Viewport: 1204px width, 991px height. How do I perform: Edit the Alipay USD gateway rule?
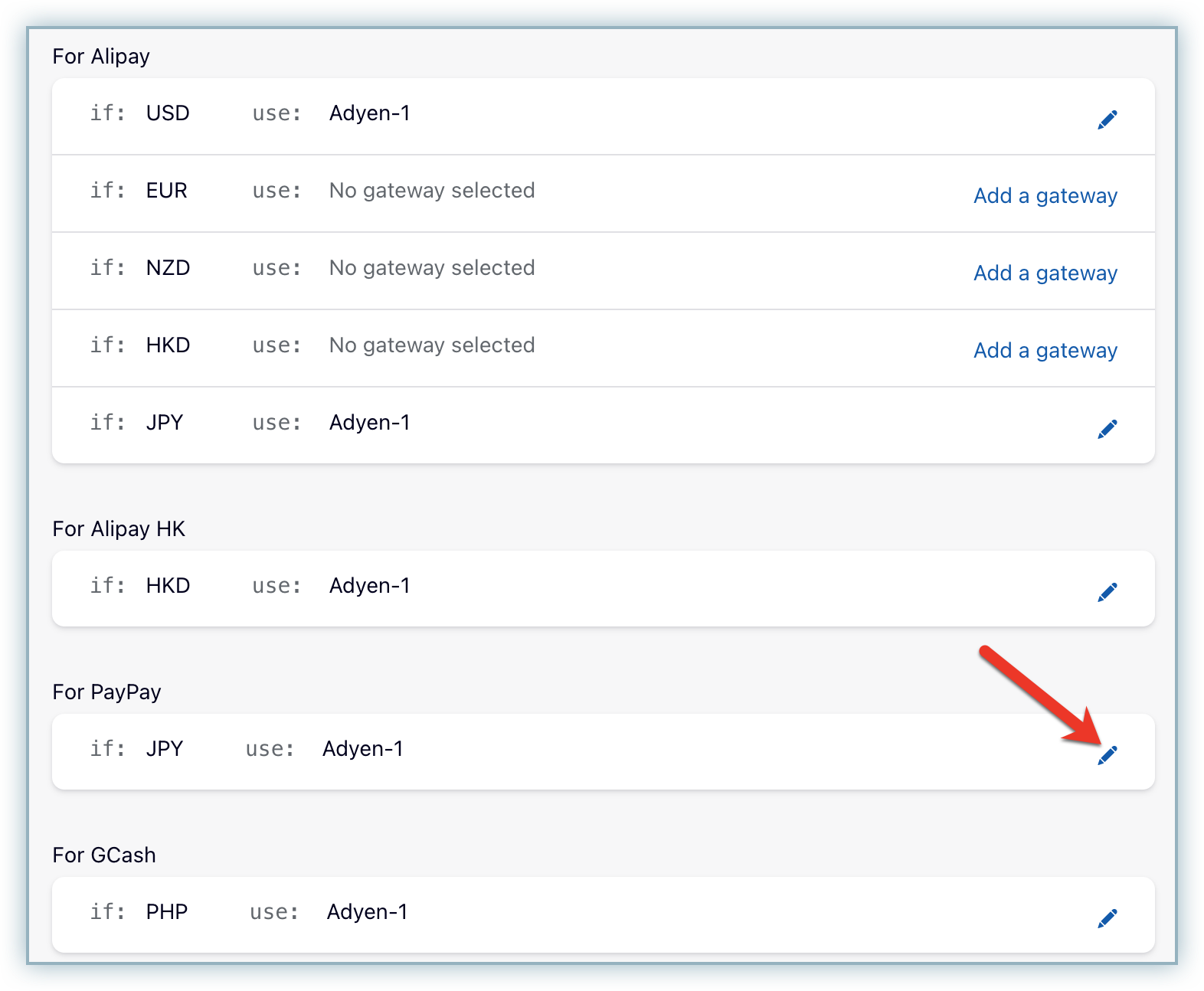click(1107, 119)
